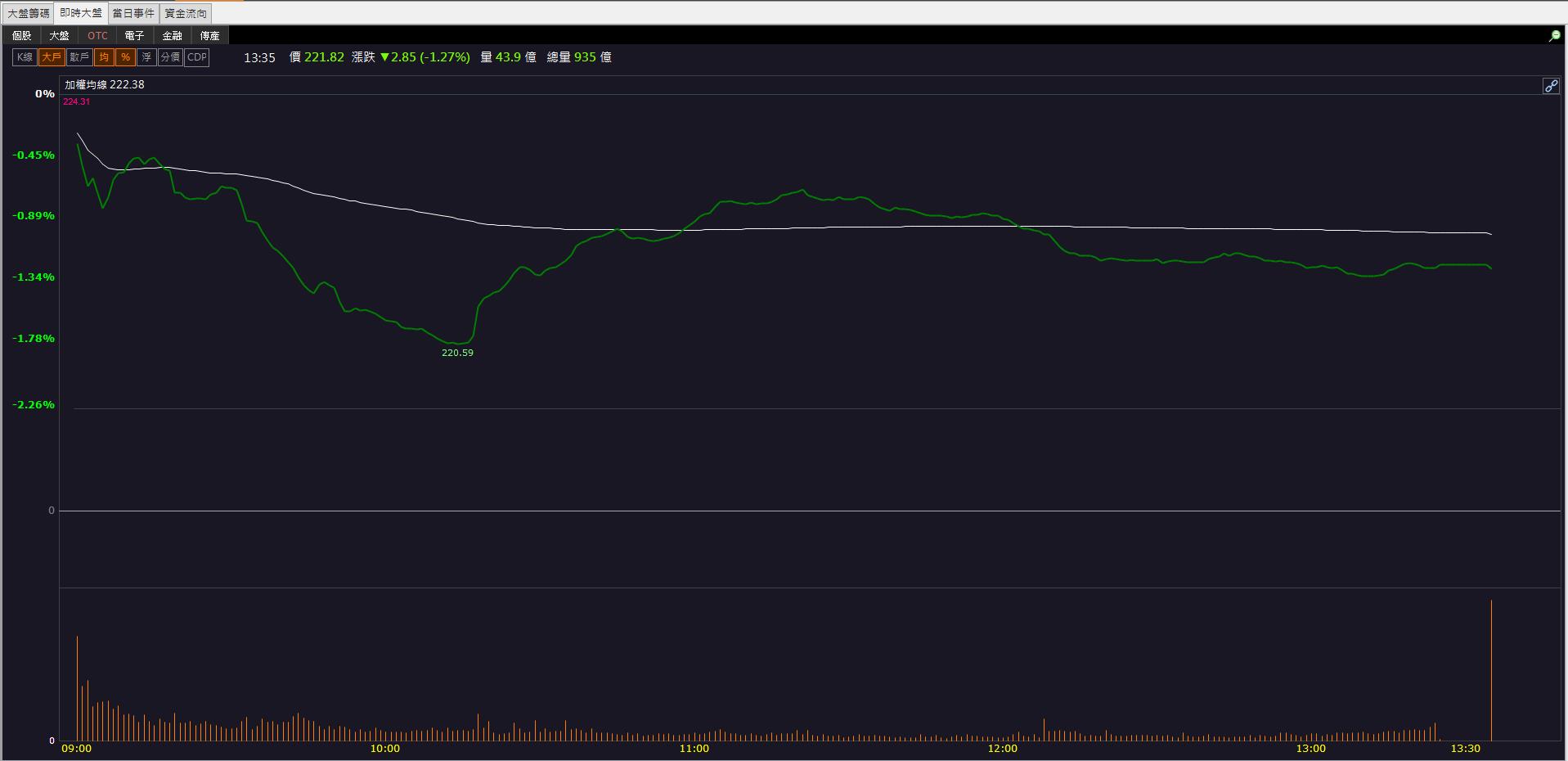Switch to the 大盤籌碼 tab
This screenshot has height=761, width=1568.
pyautogui.click(x=29, y=13)
